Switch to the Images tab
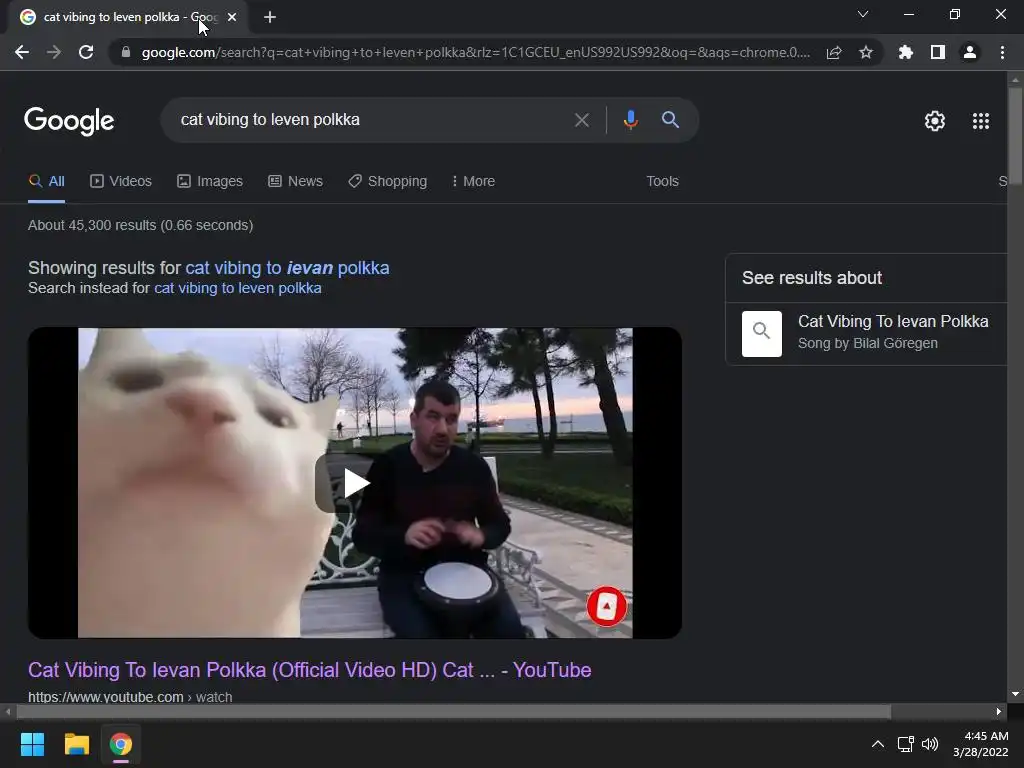This screenshot has height=768, width=1024. point(210,182)
